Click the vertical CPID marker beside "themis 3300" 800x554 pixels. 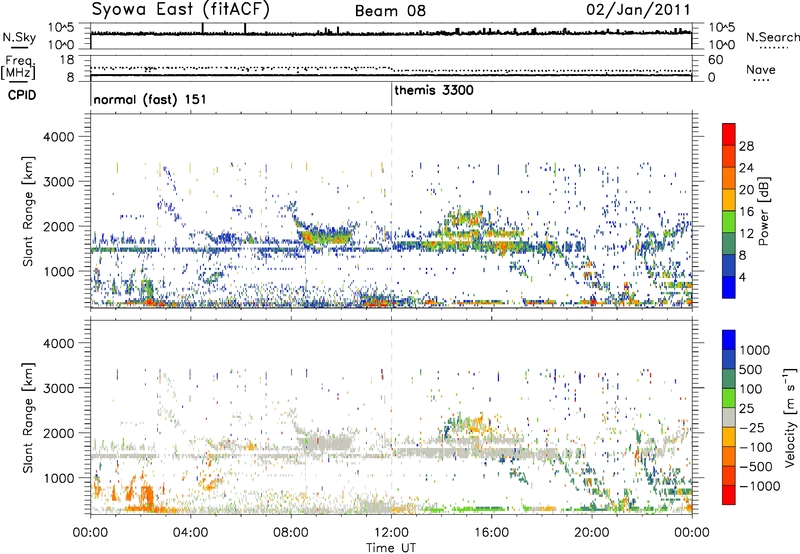click(x=391, y=94)
